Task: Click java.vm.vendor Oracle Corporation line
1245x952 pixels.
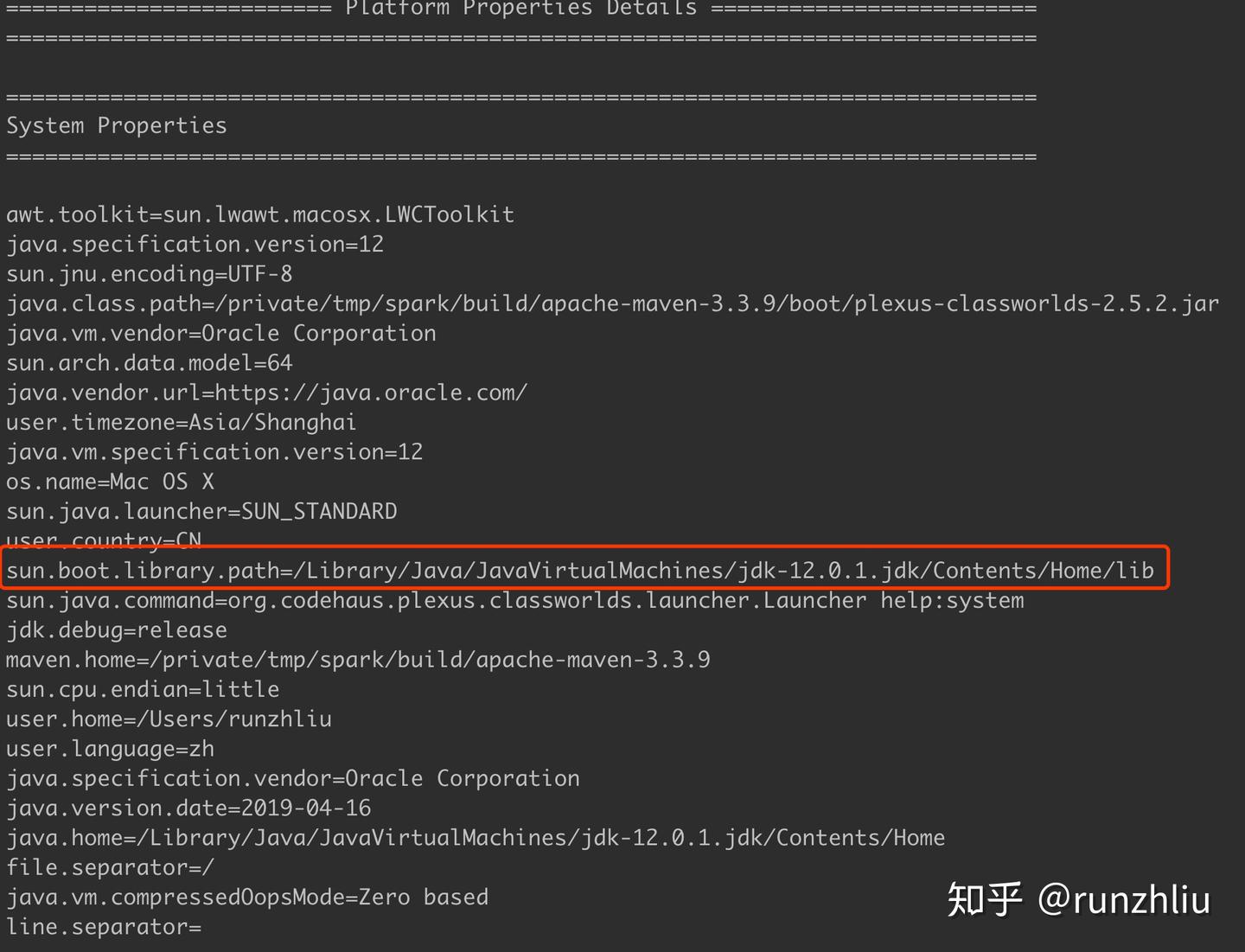Action: coord(221,334)
